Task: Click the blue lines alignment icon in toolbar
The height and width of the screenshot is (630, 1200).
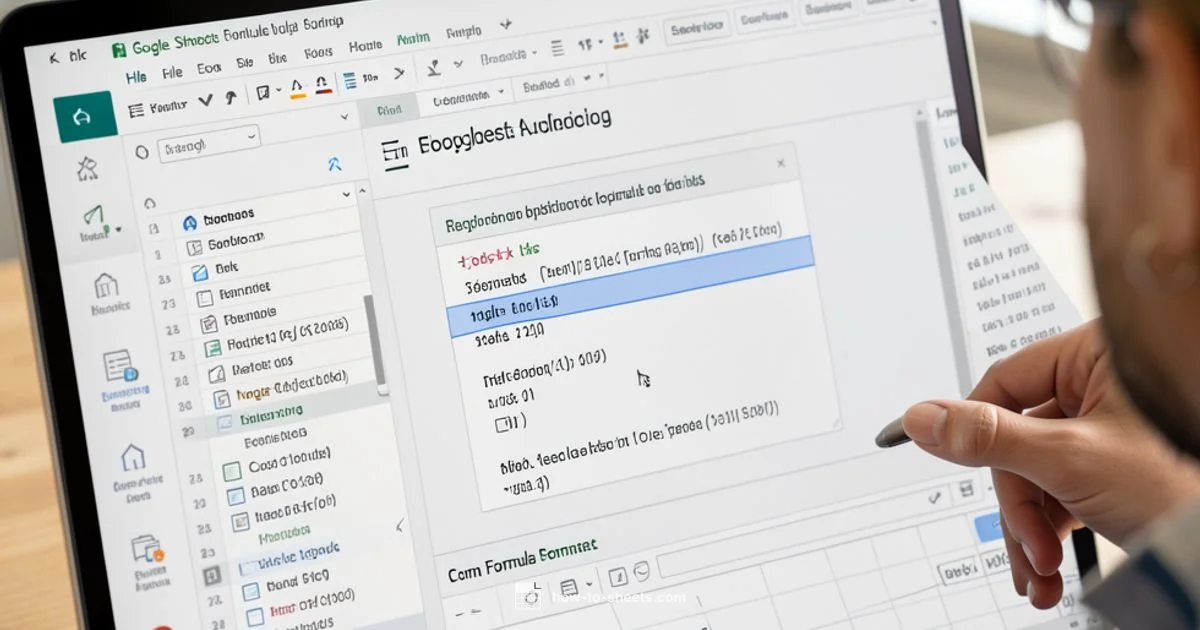Action: point(349,81)
